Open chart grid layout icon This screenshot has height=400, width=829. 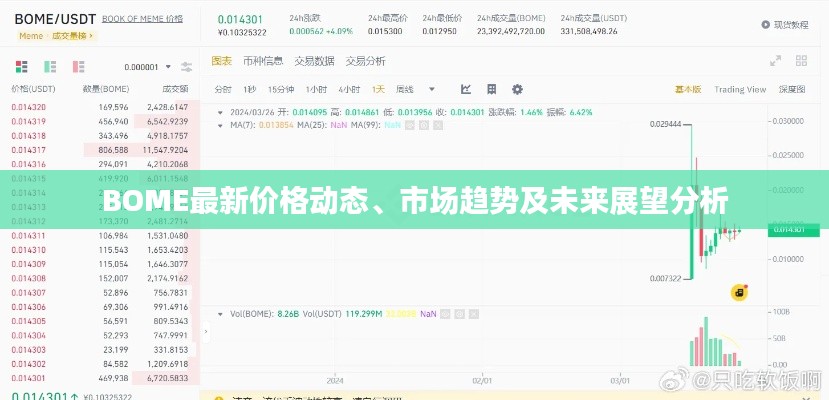(x=491, y=89)
